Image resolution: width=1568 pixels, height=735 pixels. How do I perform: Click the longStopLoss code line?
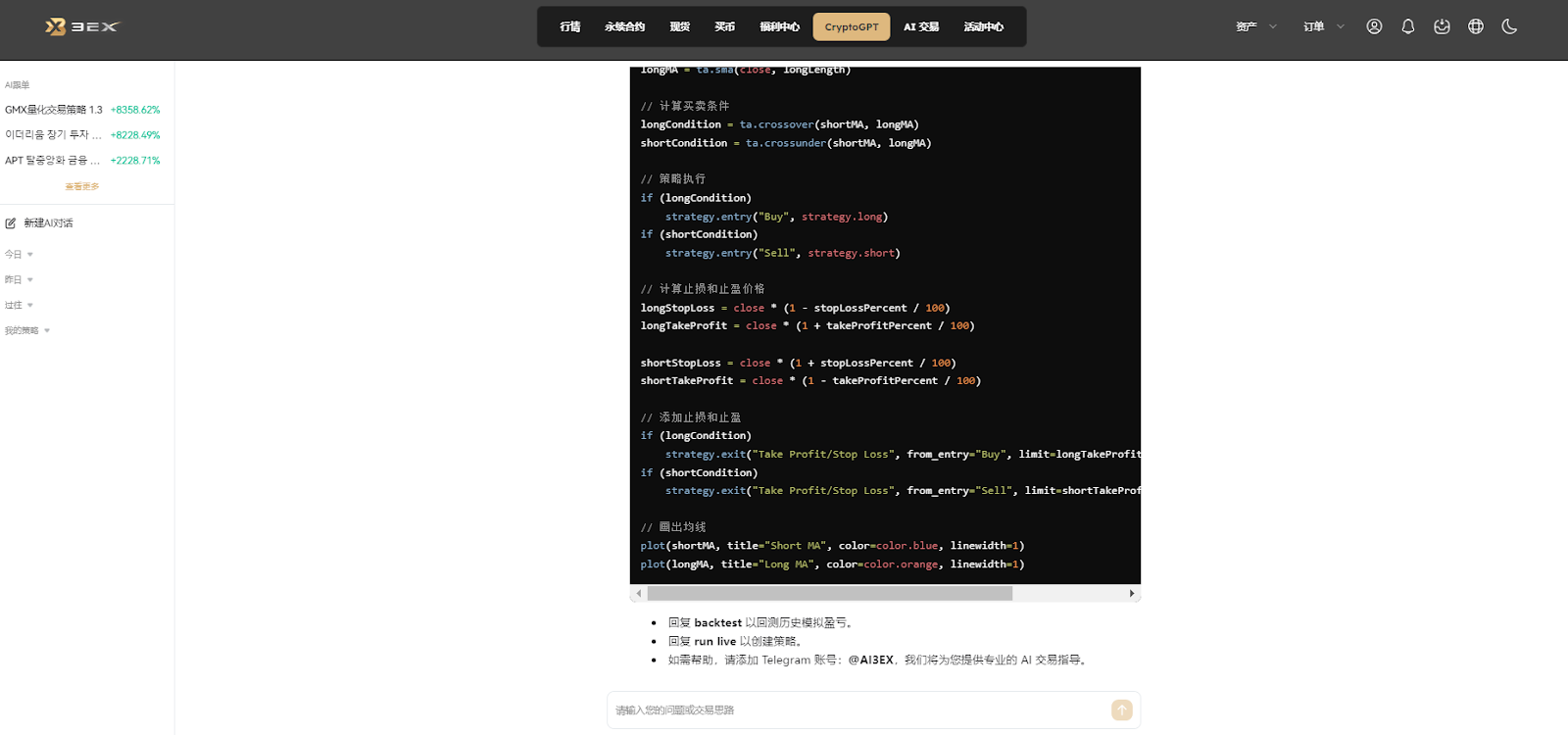point(795,308)
